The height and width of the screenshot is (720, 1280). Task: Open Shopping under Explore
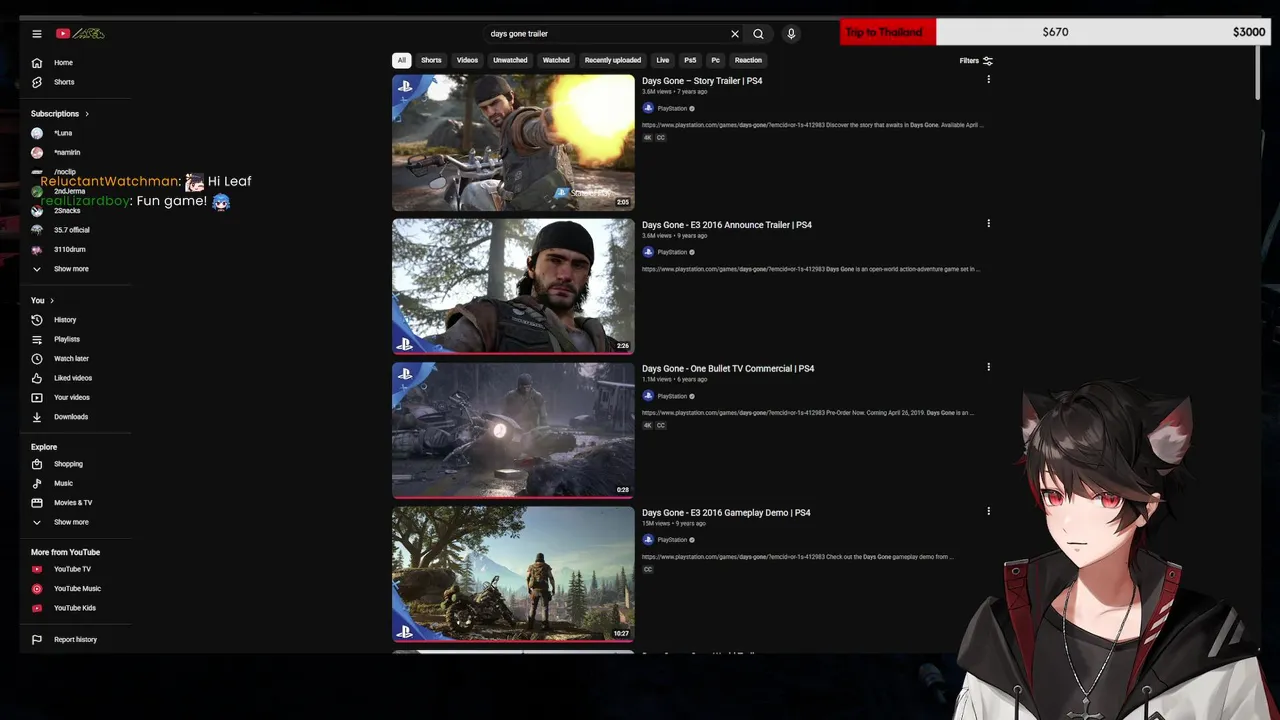(68, 464)
